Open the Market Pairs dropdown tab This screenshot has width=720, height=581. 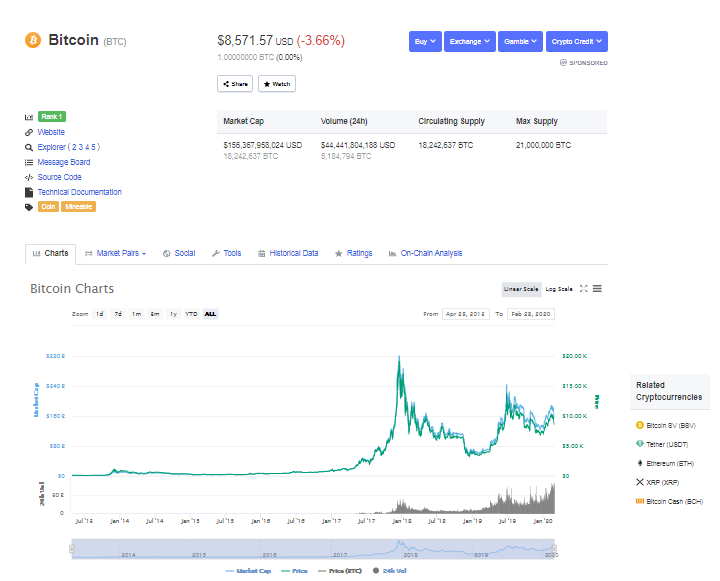115,254
